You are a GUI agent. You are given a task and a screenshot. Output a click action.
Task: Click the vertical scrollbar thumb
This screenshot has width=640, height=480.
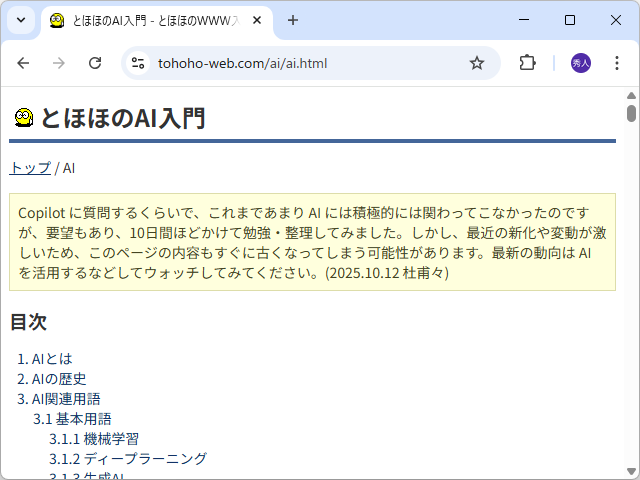[631, 113]
